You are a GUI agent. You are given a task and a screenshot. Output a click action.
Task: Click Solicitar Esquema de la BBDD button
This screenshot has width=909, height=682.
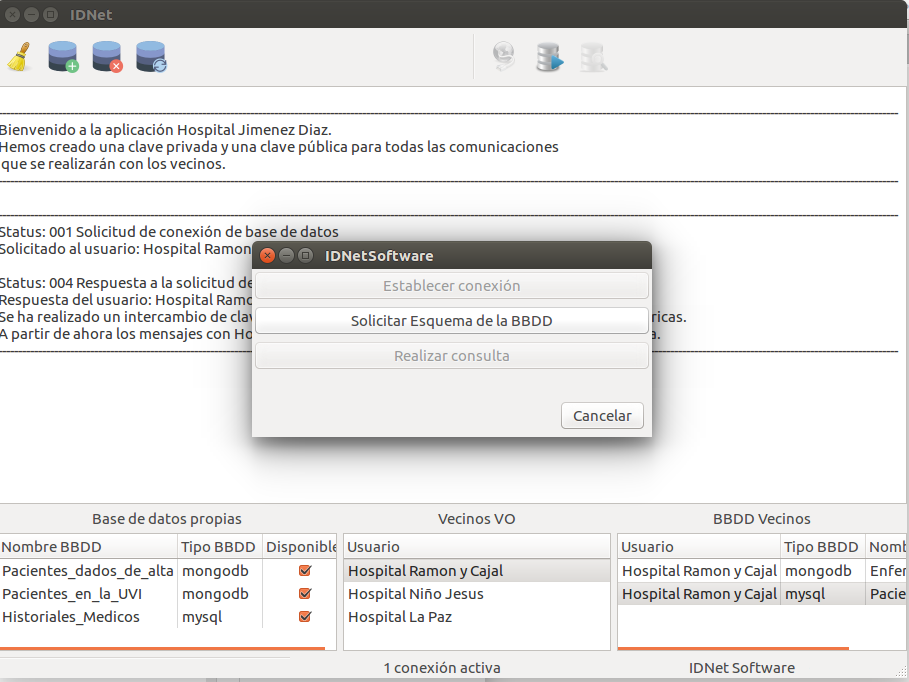point(452,321)
